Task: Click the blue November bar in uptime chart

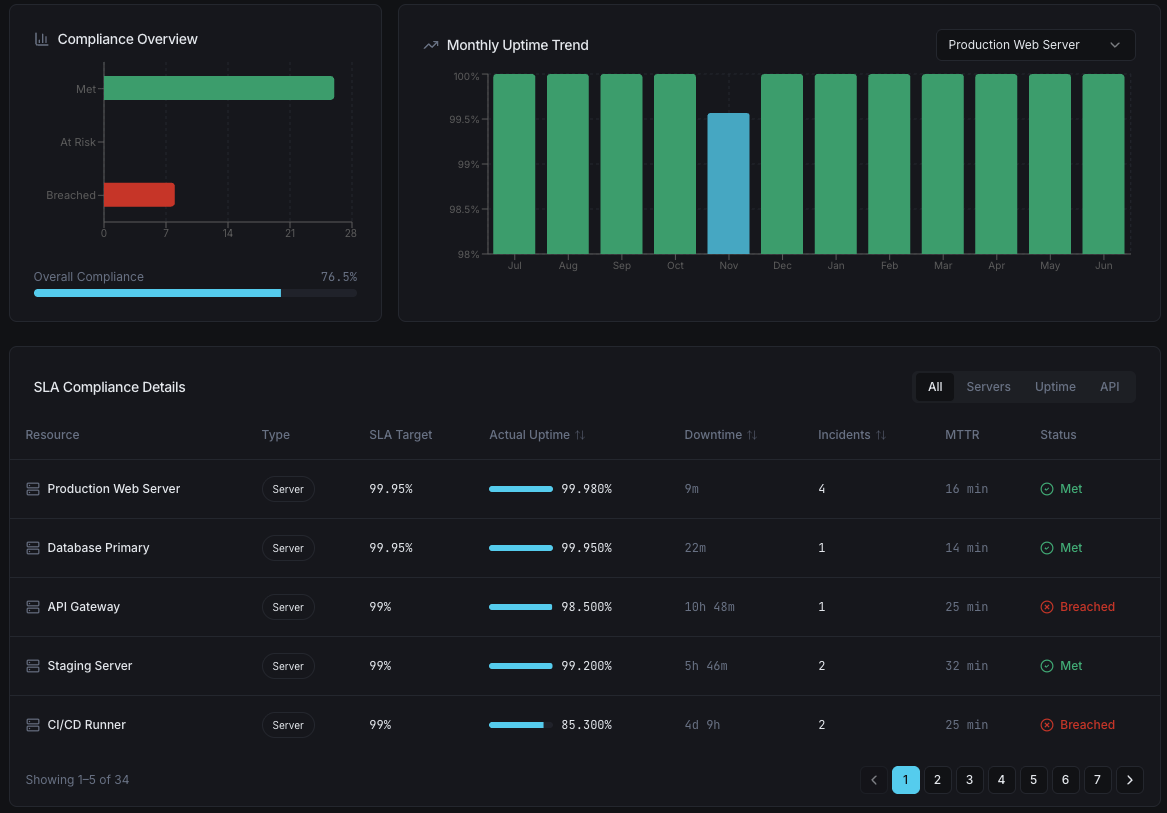Action: 728,183
